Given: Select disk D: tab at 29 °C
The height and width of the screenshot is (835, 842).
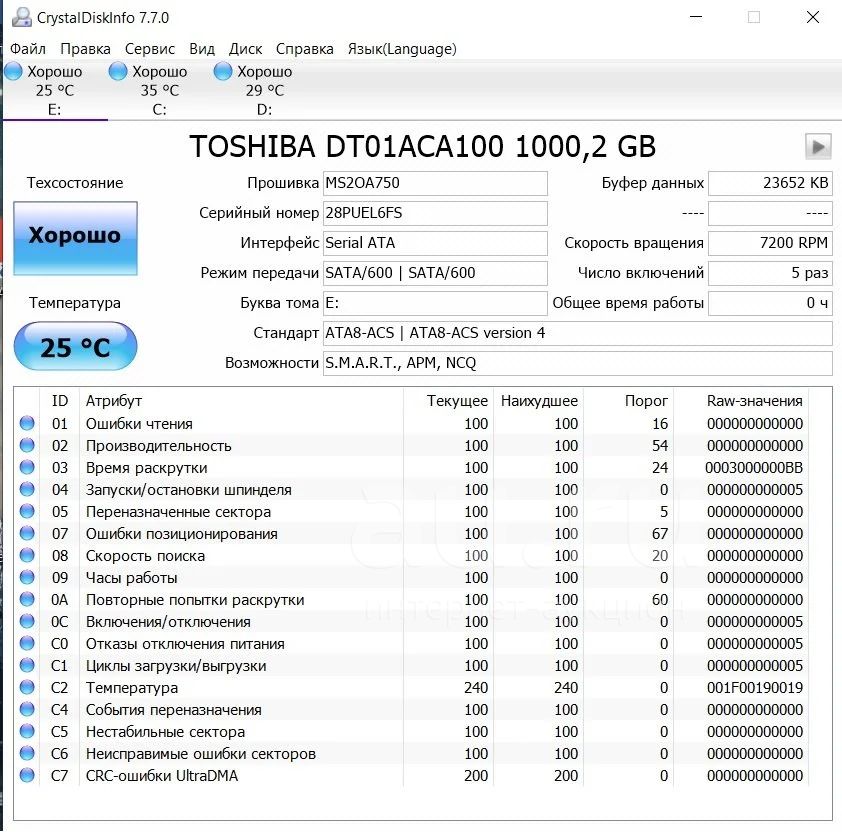Looking at the screenshot, I should coord(264,90).
